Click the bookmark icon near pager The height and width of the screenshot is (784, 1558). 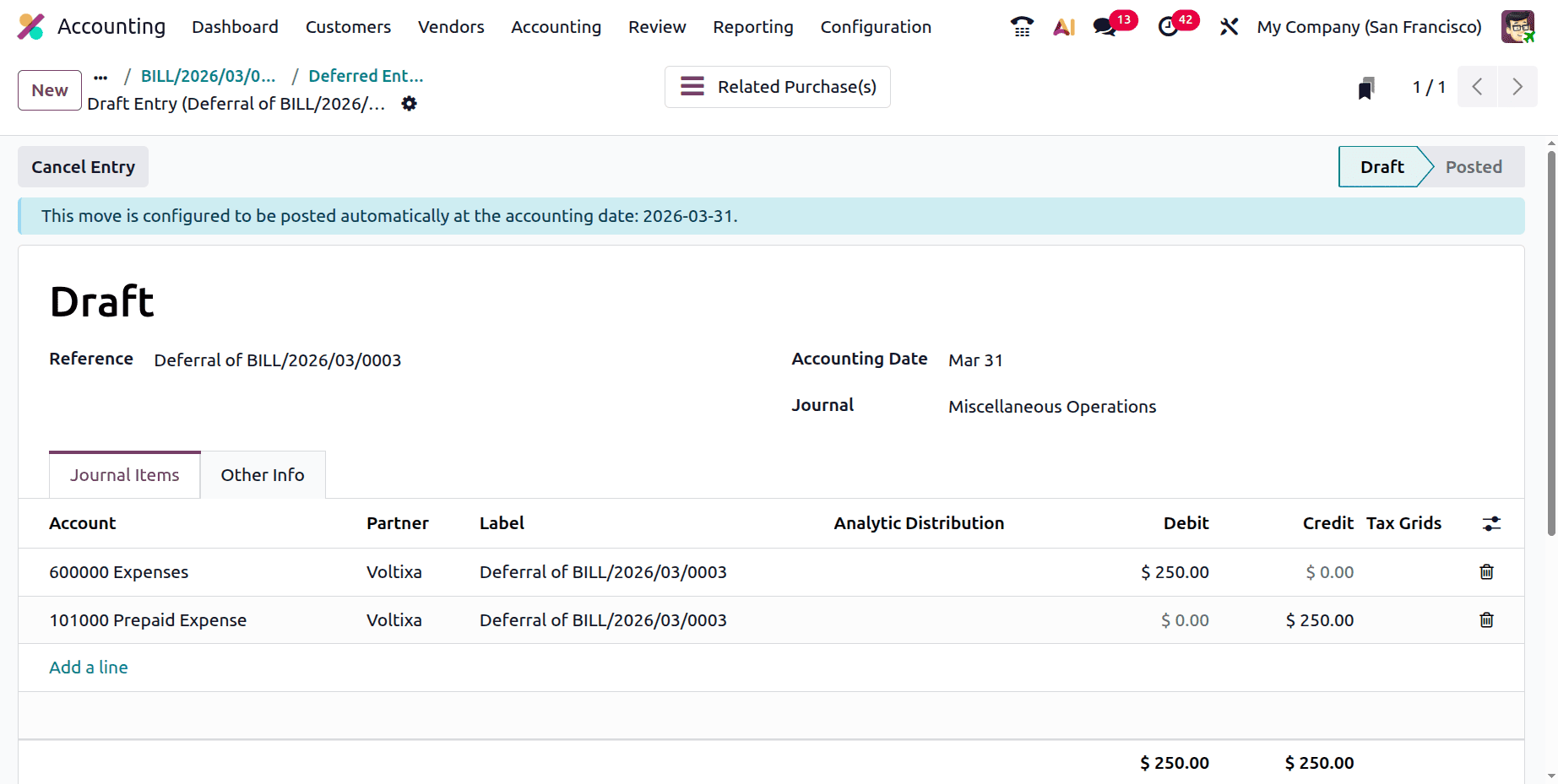(x=1366, y=88)
